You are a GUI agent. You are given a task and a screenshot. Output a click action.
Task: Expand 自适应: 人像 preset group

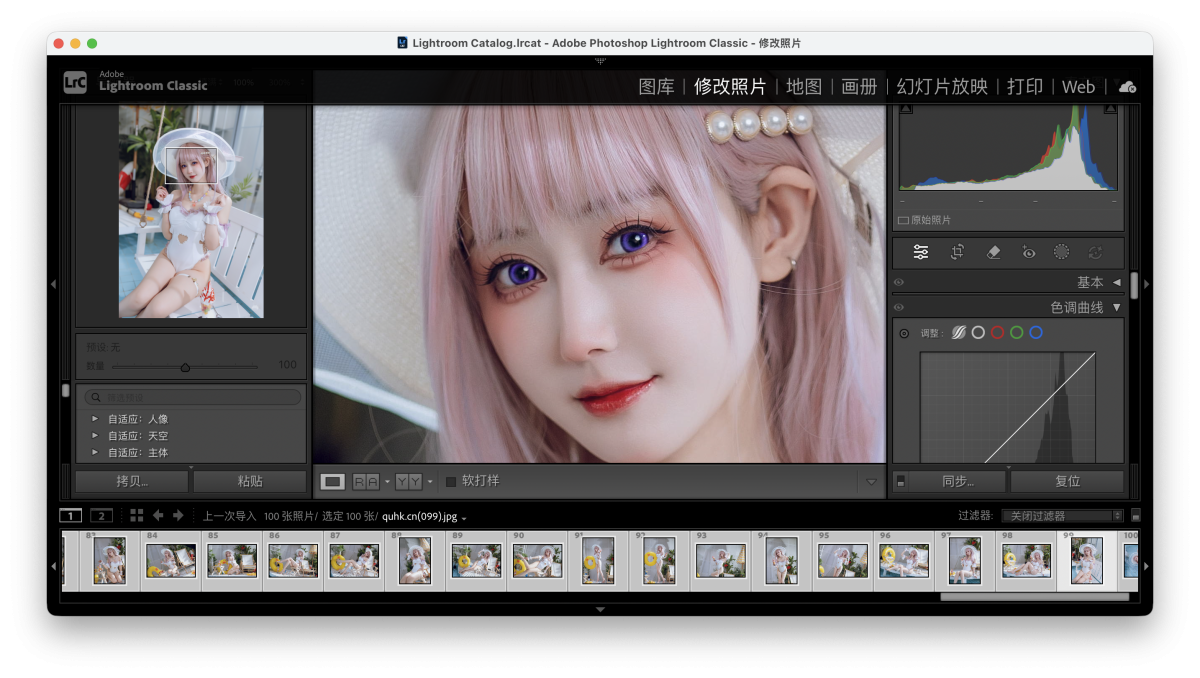coord(95,419)
